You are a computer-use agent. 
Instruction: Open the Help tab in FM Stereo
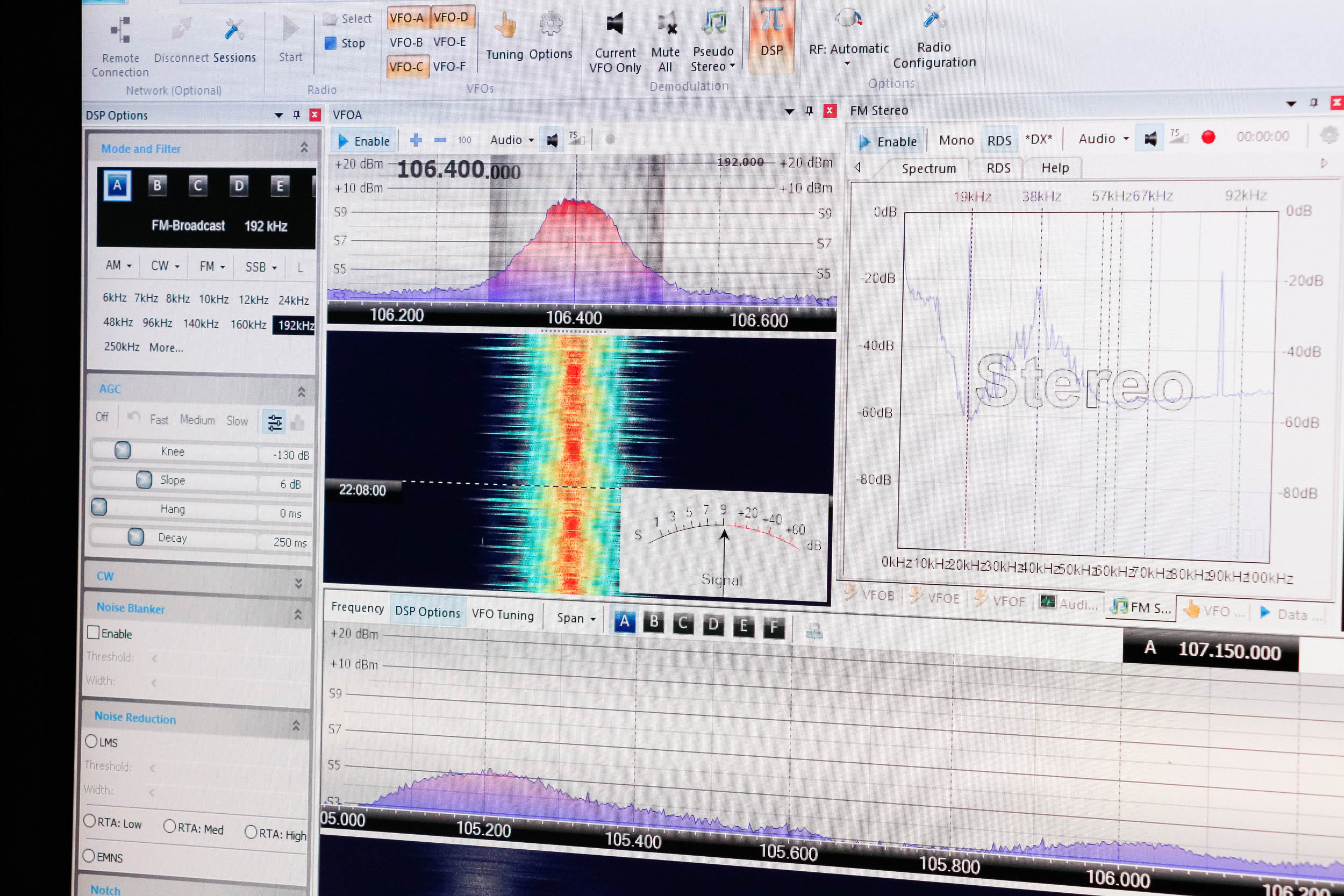pyautogui.click(x=1055, y=168)
